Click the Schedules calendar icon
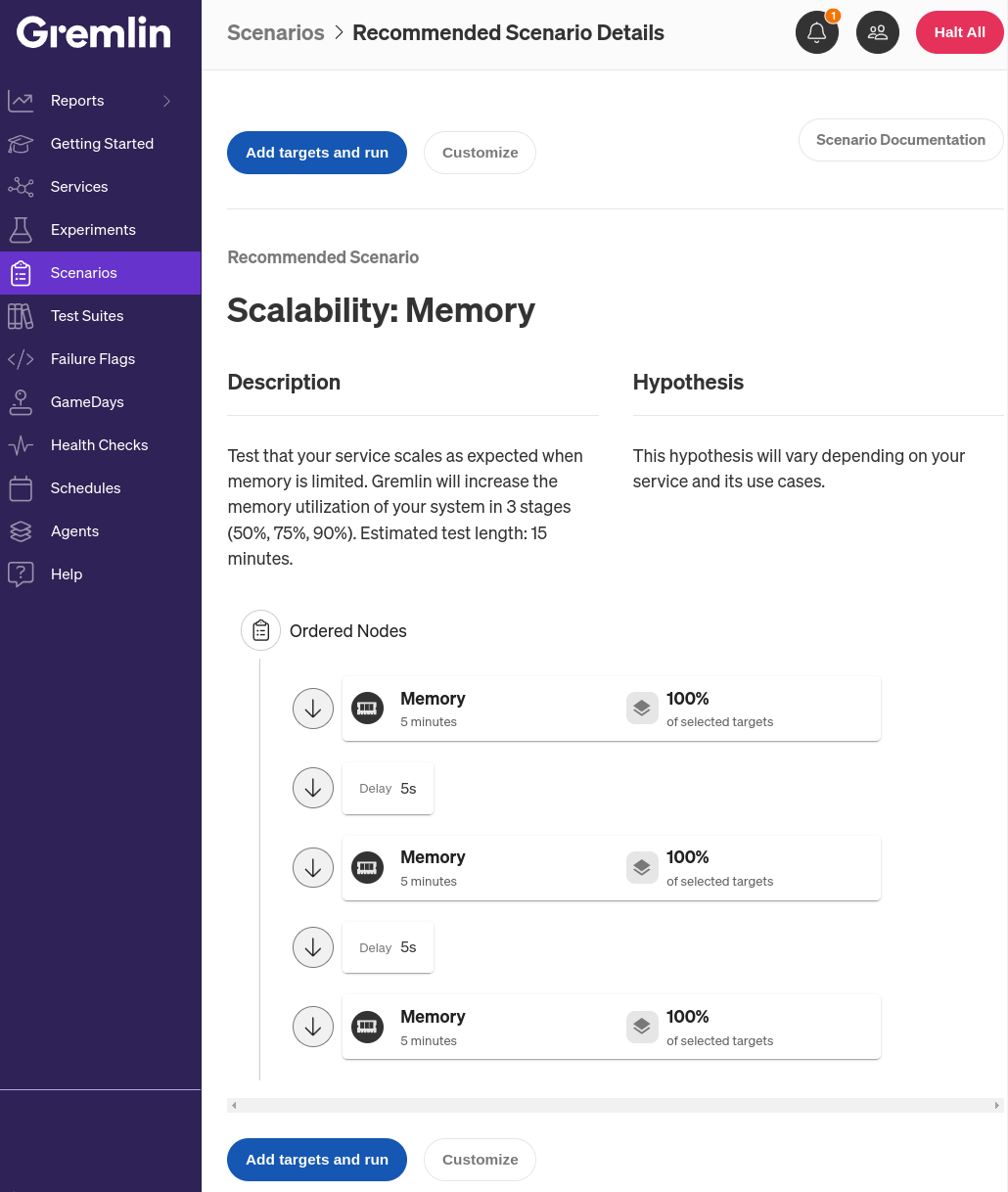1008x1192 pixels. pyautogui.click(x=21, y=488)
